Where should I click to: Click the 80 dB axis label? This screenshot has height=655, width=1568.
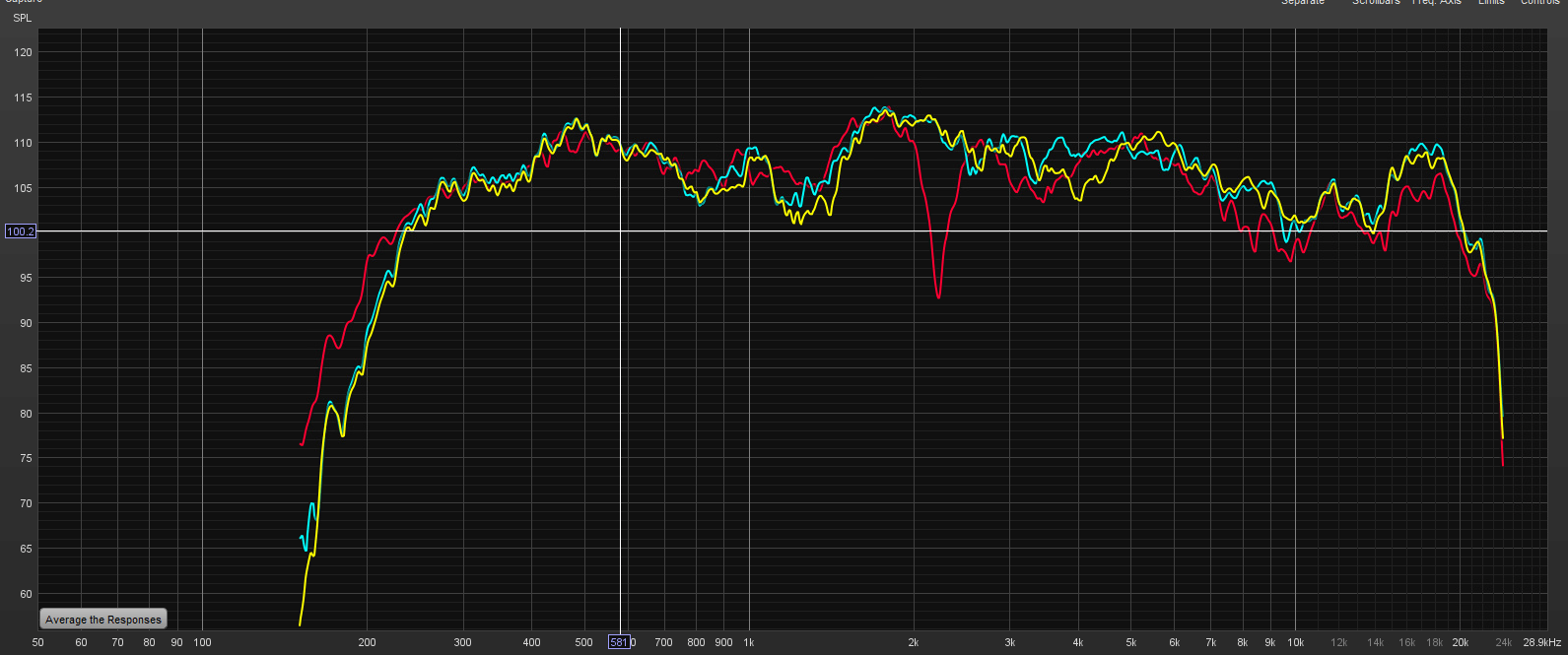(x=26, y=414)
